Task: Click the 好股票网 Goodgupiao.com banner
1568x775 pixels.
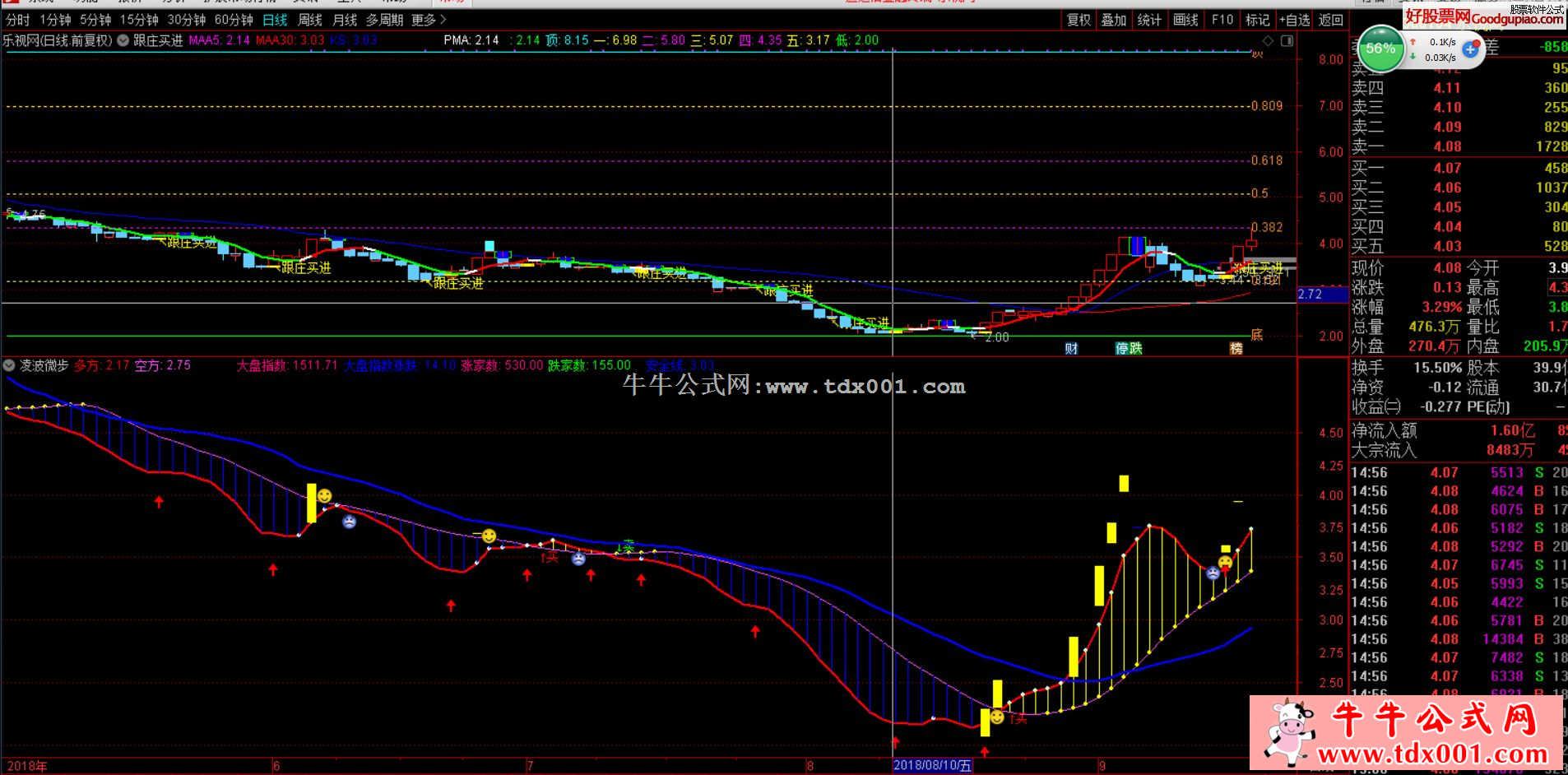Action: [x=1485, y=16]
